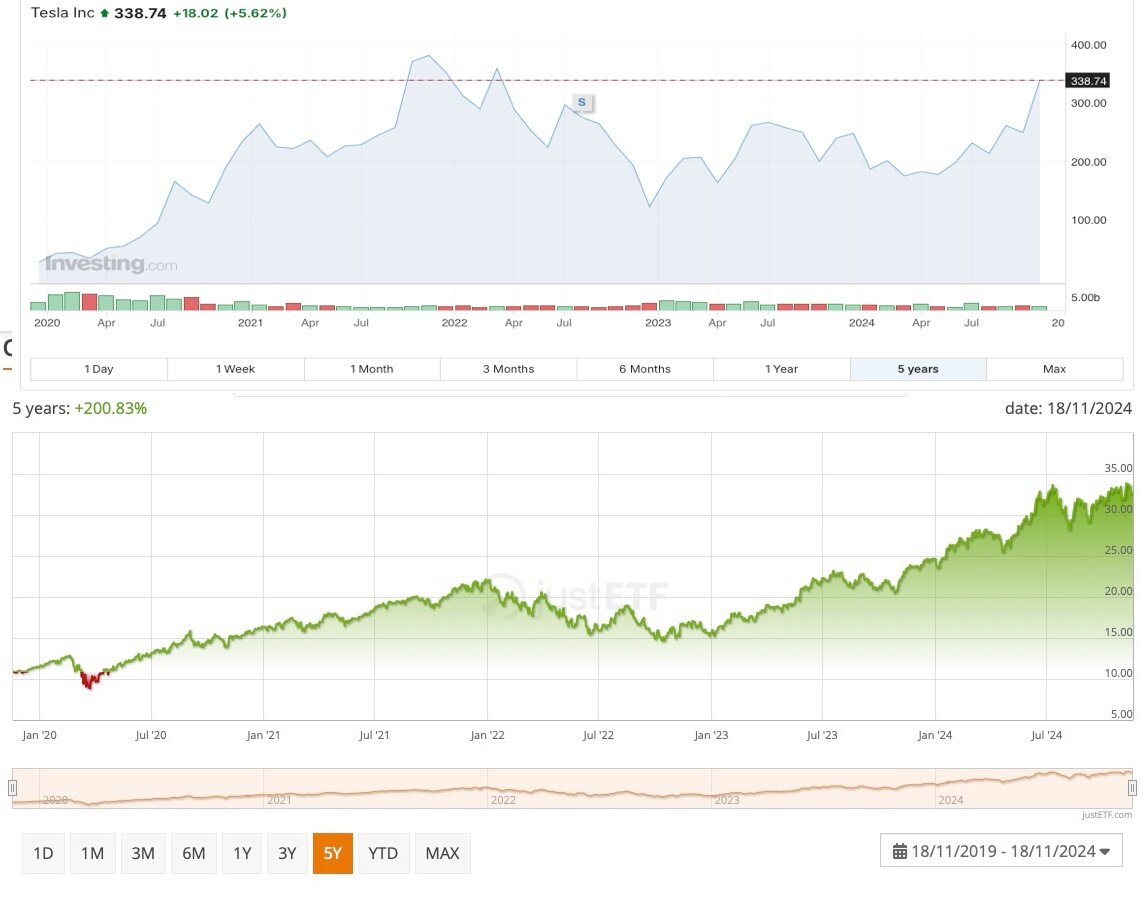Expand the date range dropdown caret
The height and width of the screenshot is (900, 1143).
[x=1105, y=851]
